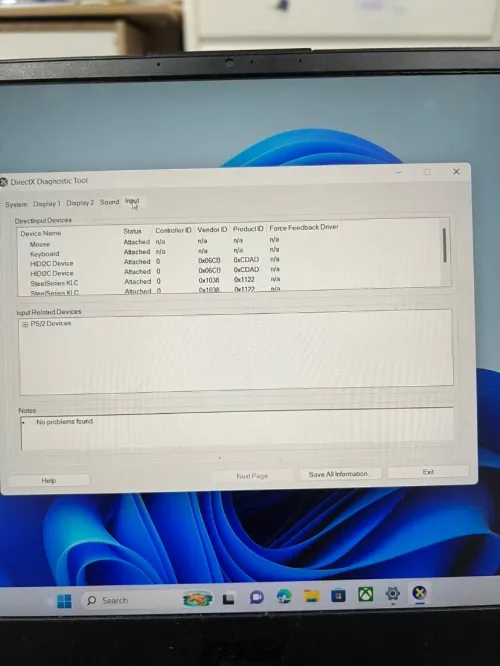500x666 pixels.
Task: Select the Input tab
Action: click(x=132, y=201)
